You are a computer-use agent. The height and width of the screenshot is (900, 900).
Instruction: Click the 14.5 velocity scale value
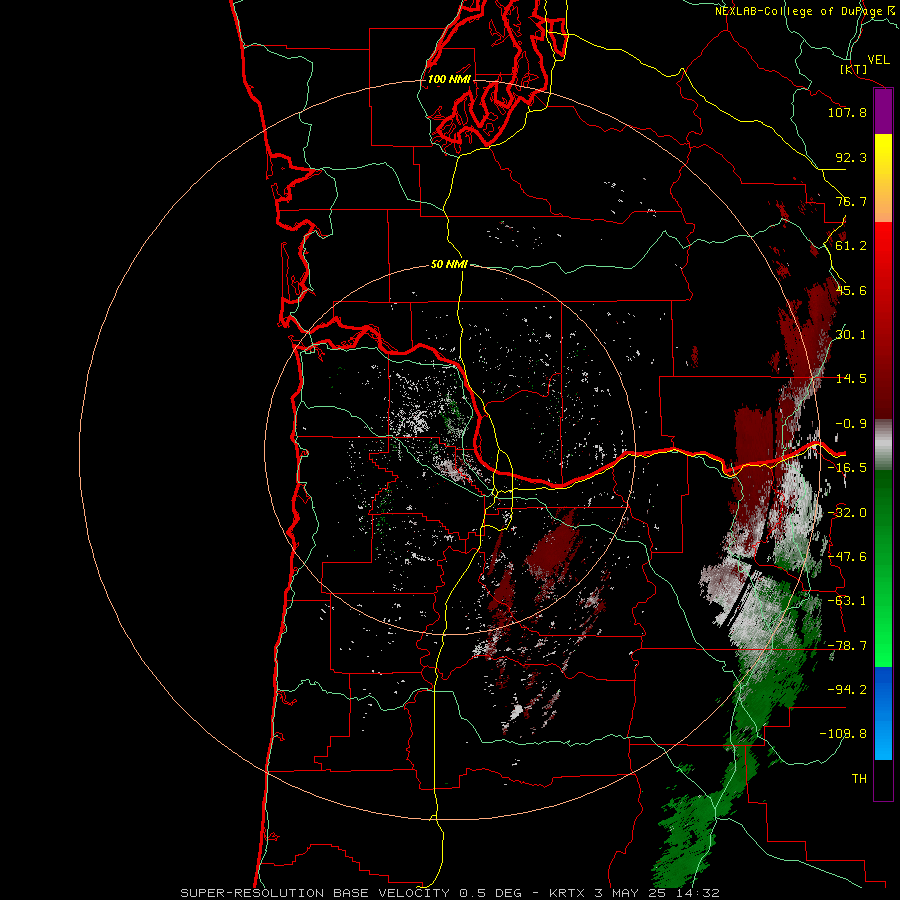point(851,379)
